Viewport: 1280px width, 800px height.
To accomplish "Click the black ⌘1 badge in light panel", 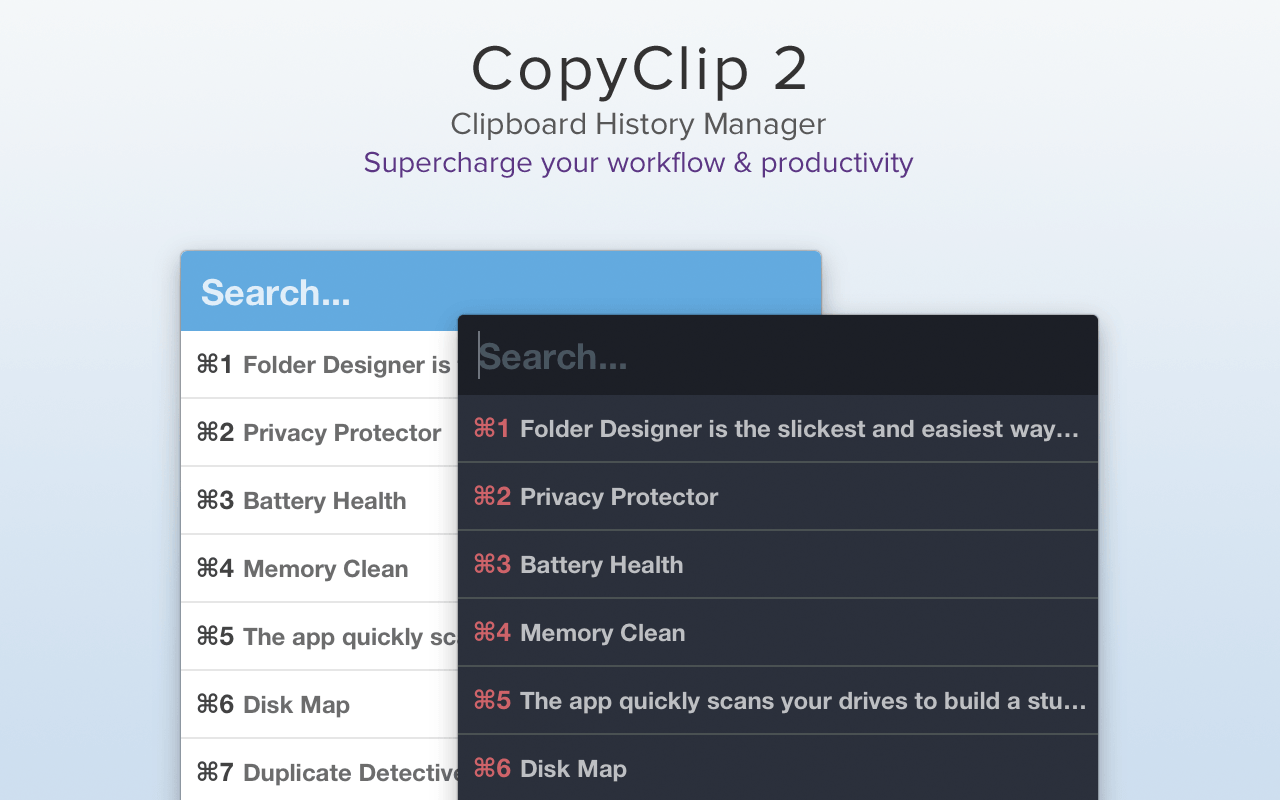I will click(215, 364).
